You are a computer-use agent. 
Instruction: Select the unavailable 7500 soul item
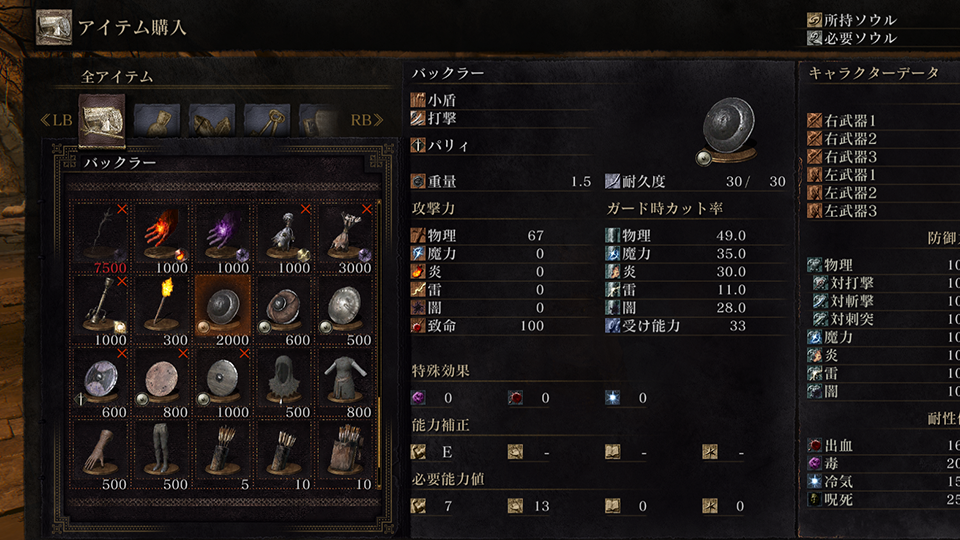(x=100, y=239)
